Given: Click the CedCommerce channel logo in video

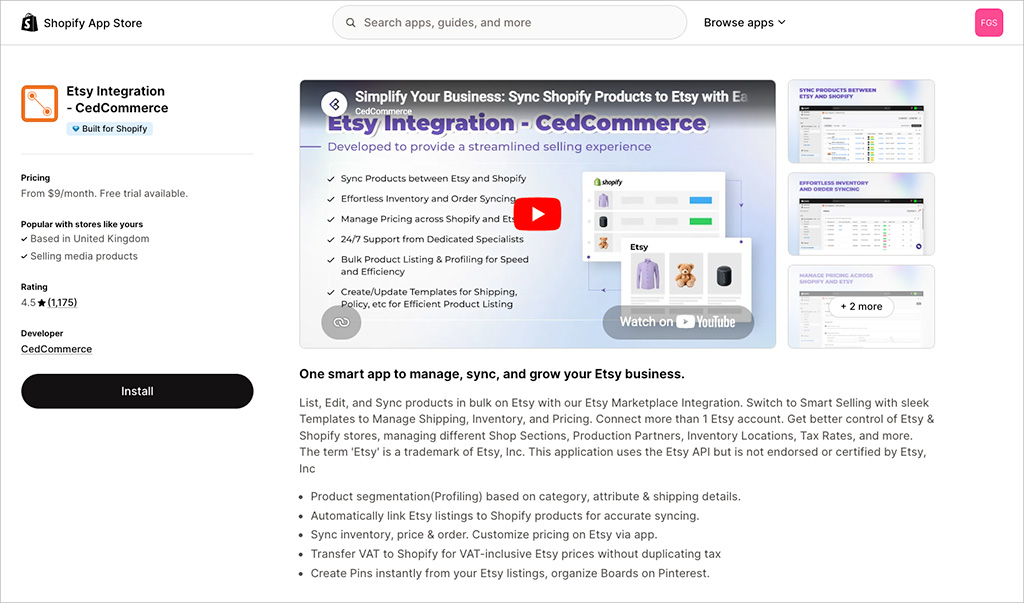Looking at the screenshot, I should click(x=334, y=103).
